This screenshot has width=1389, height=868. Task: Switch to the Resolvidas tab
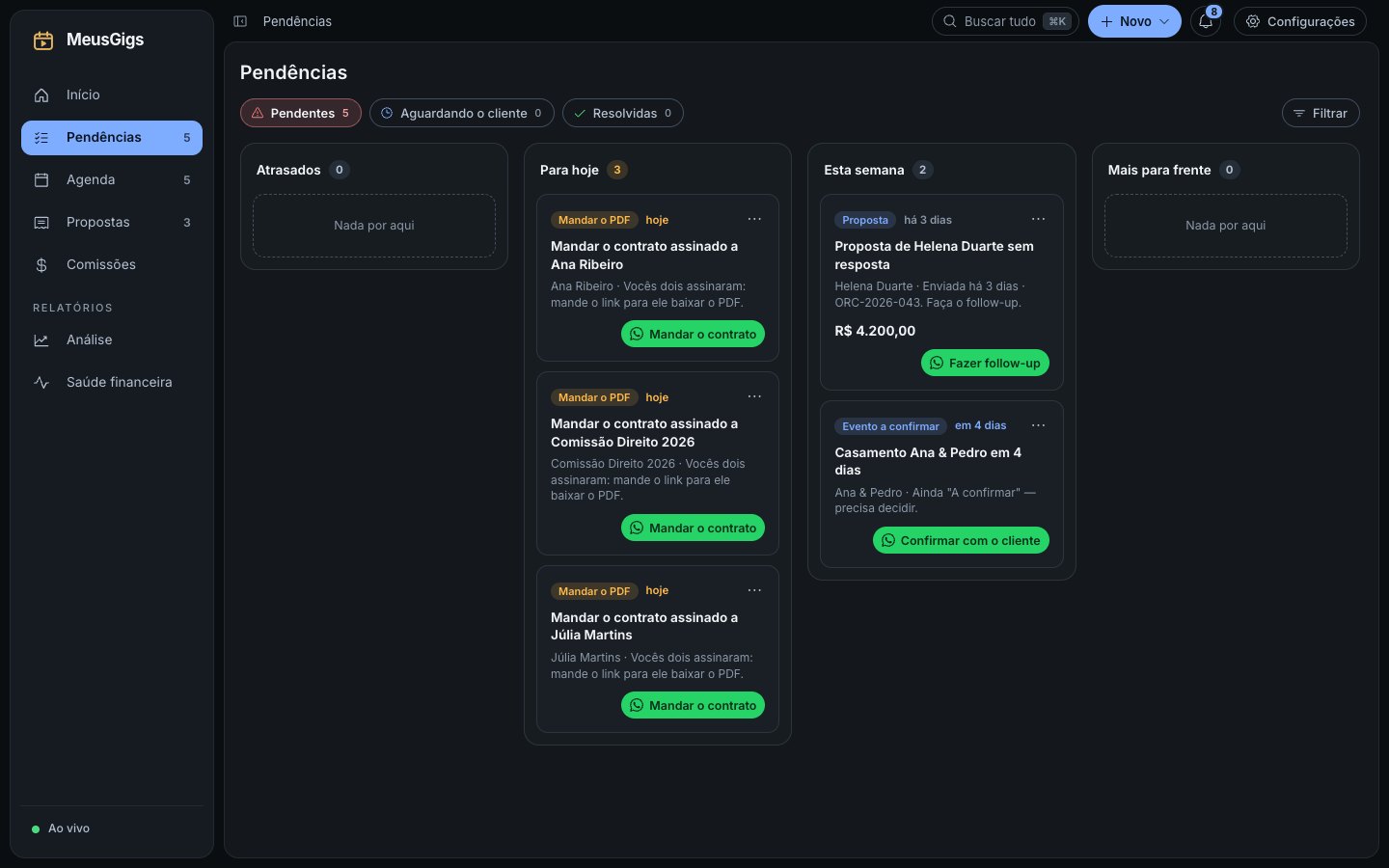click(x=623, y=113)
